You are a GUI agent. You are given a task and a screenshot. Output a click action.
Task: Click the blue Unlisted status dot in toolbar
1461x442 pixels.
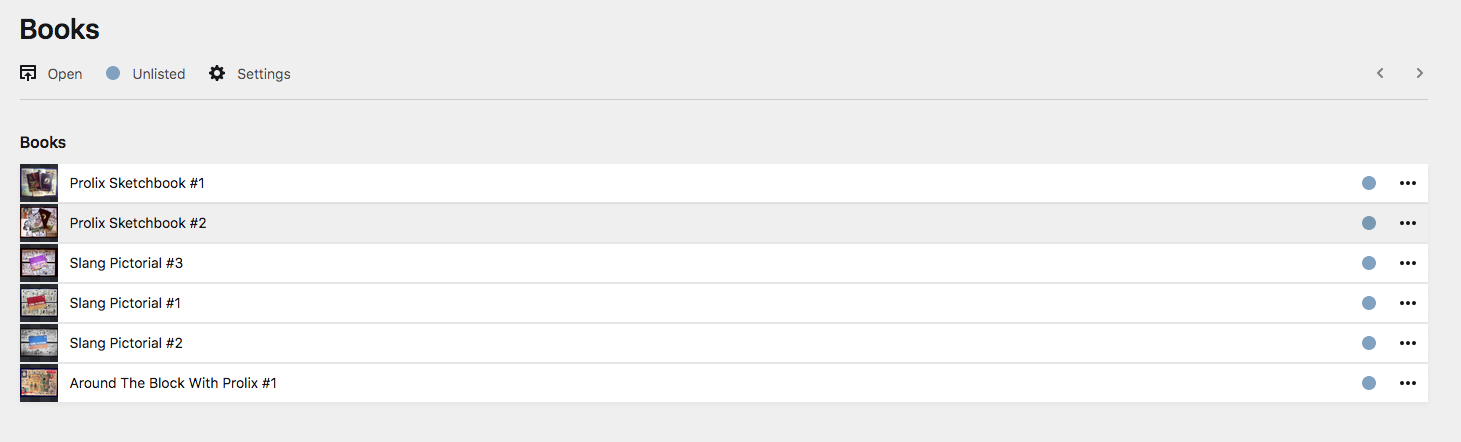[x=113, y=73]
